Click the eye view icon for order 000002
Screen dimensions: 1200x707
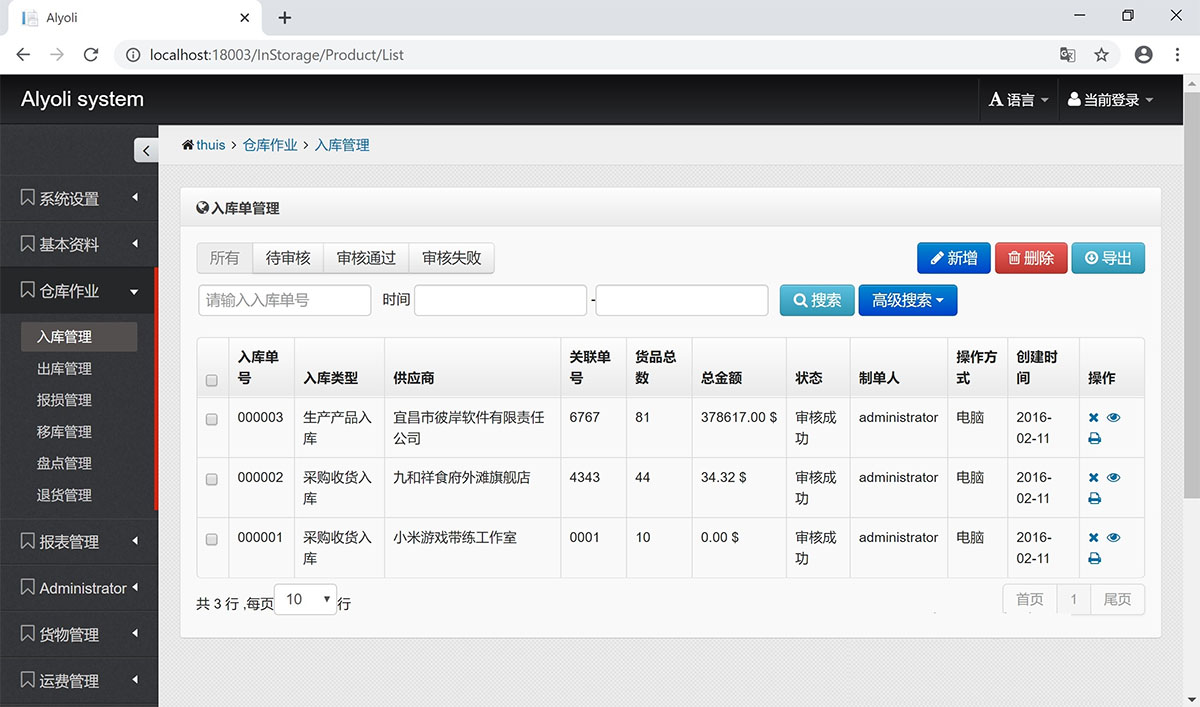1114,478
